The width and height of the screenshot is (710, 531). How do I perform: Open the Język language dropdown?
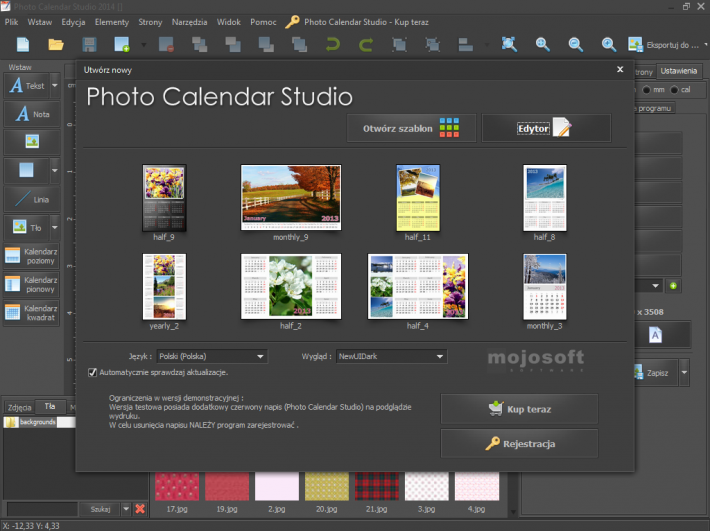[x=212, y=356]
